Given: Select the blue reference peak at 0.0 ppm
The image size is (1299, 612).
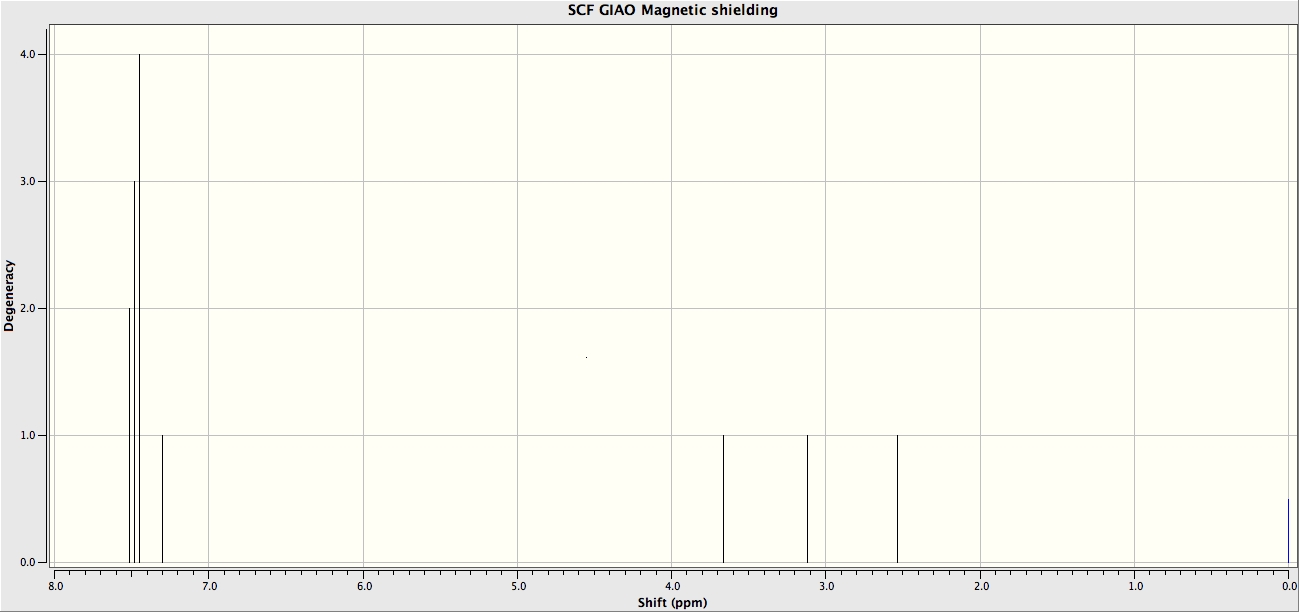Looking at the screenshot, I should pyautogui.click(x=1288, y=531).
